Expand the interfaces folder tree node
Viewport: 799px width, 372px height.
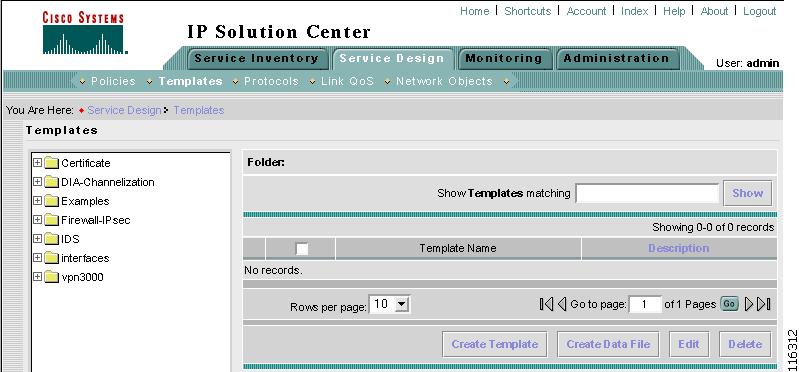click(37, 258)
